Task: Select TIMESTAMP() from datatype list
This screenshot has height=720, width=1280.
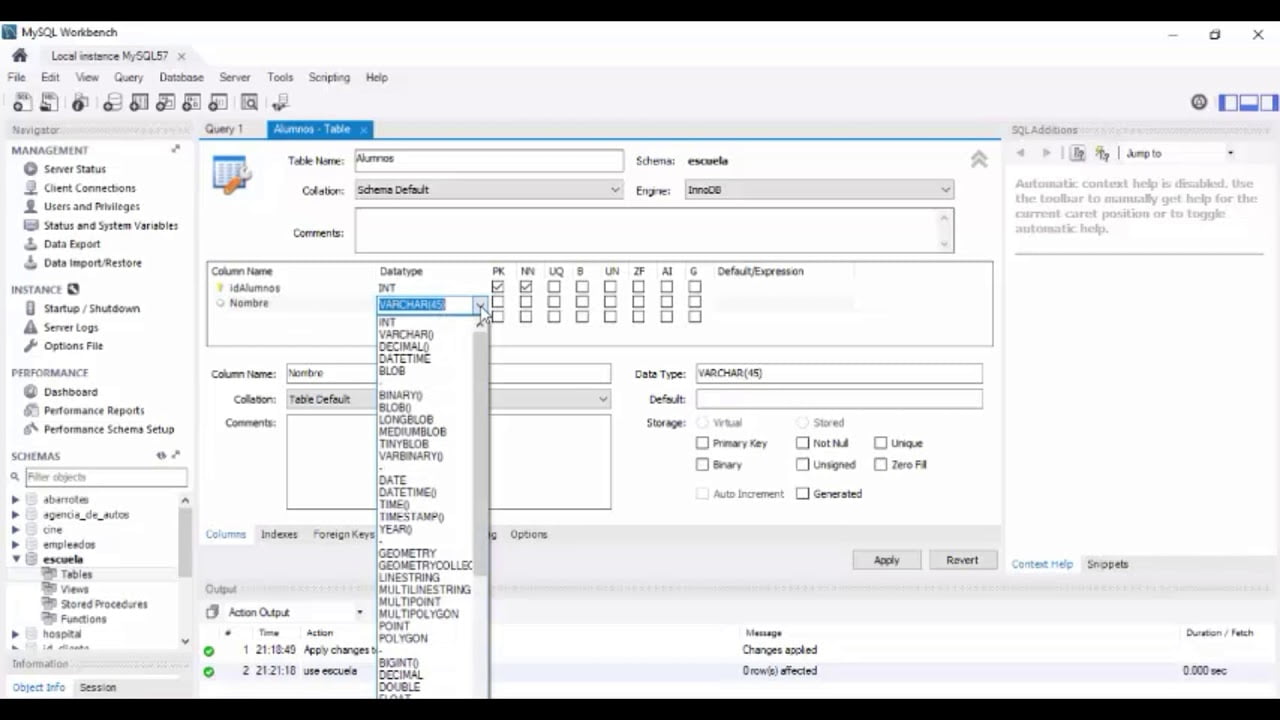Action: point(411,517)
